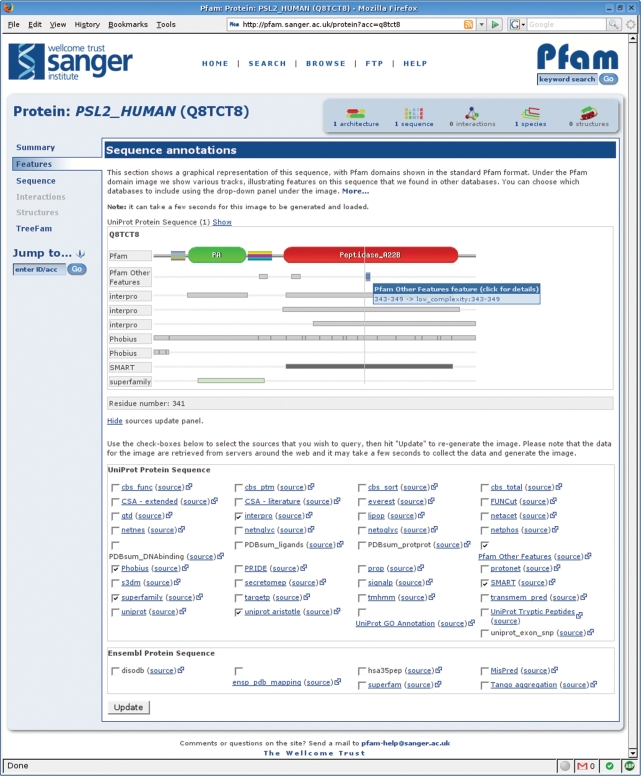This screenshot has width=641, height=776.
Task: Click the Jump to down-arrow icon
Action: pyautogui.click(x=81, y=254)
